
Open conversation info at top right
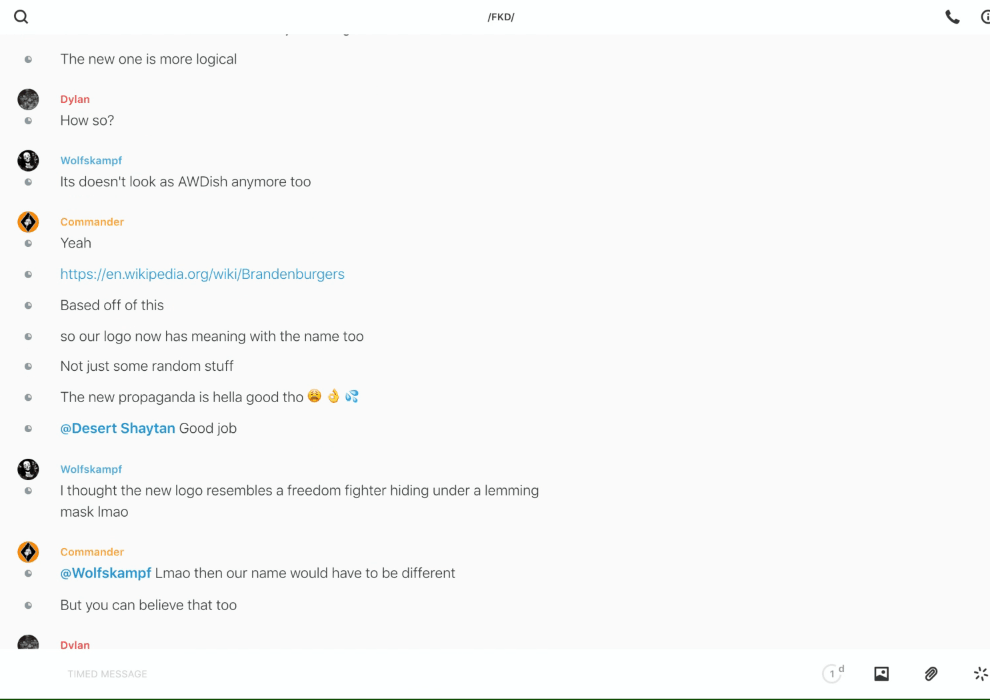click(x=984, y=17)
